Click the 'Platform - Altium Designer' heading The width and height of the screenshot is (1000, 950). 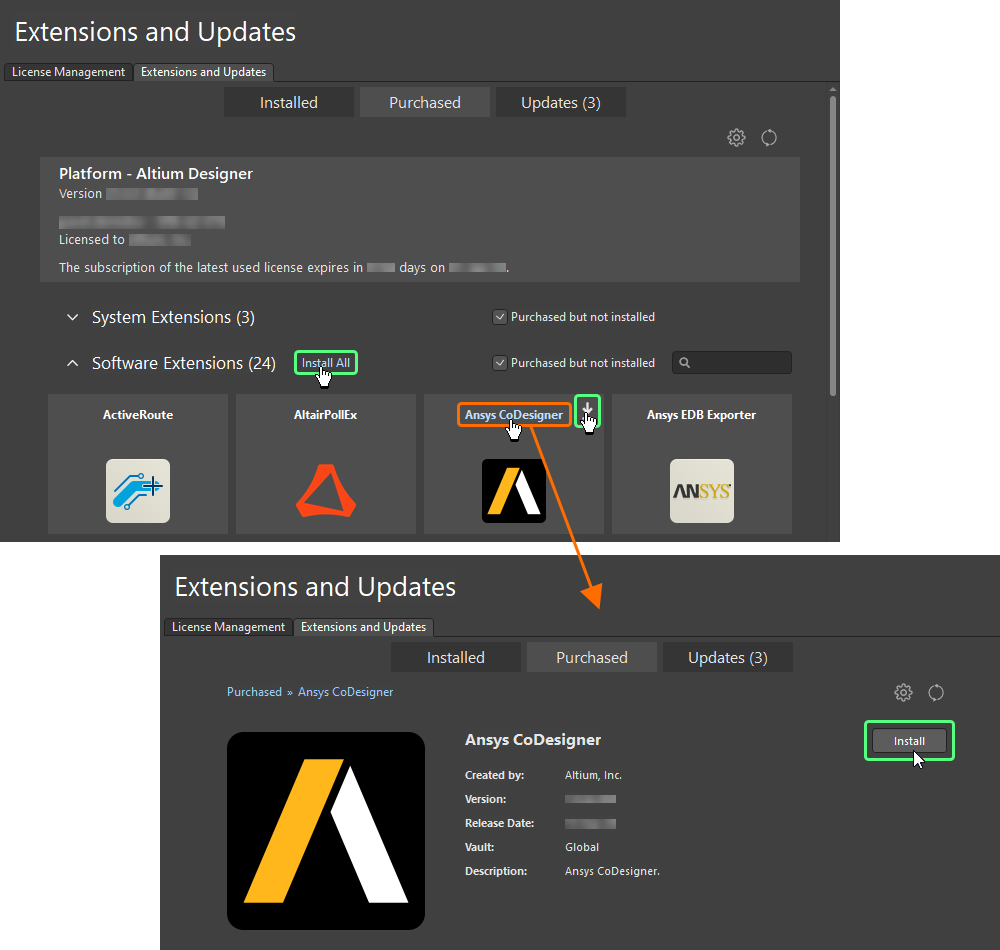tap(156, 173)
